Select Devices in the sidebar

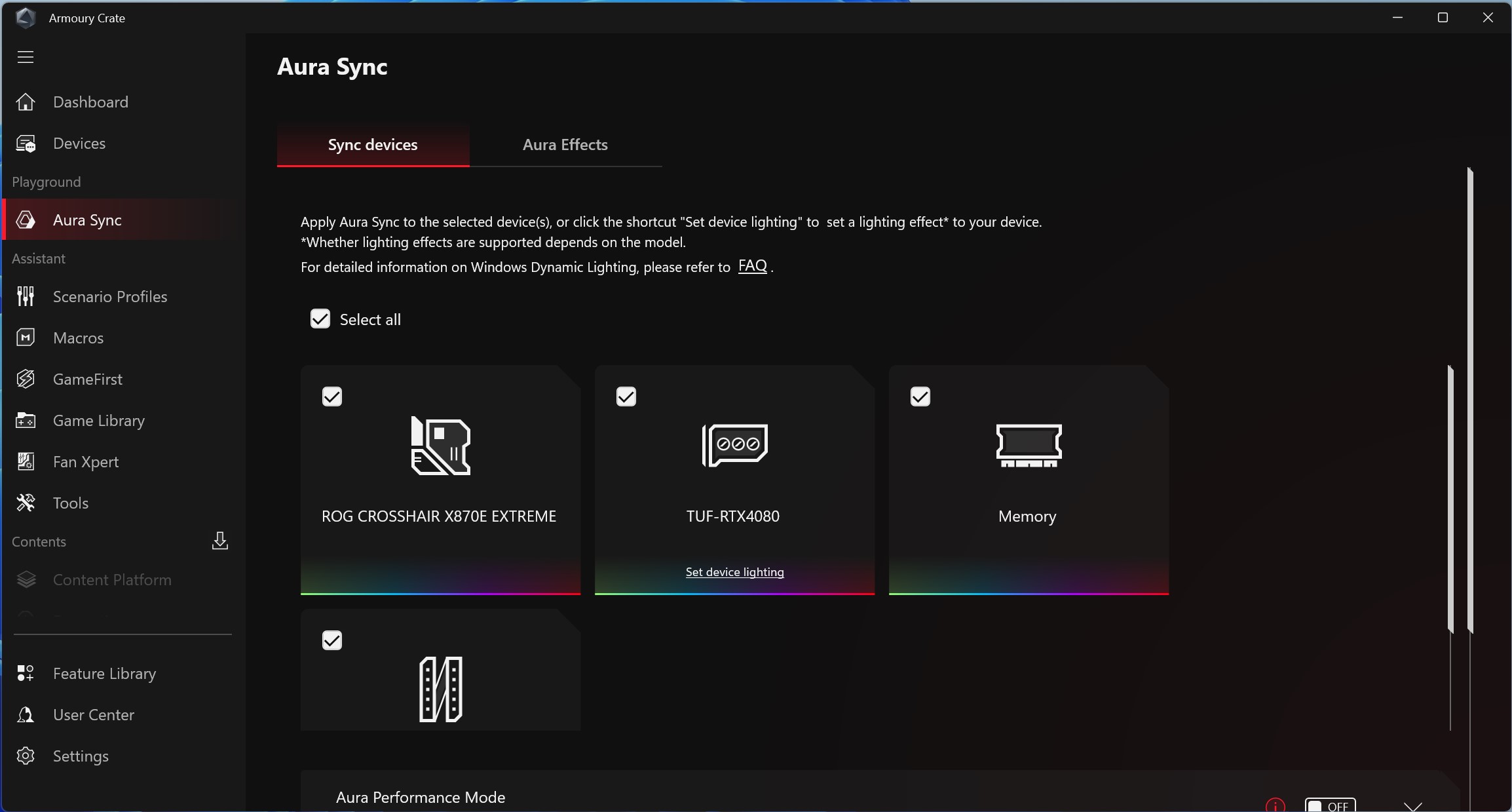(80, 143)
